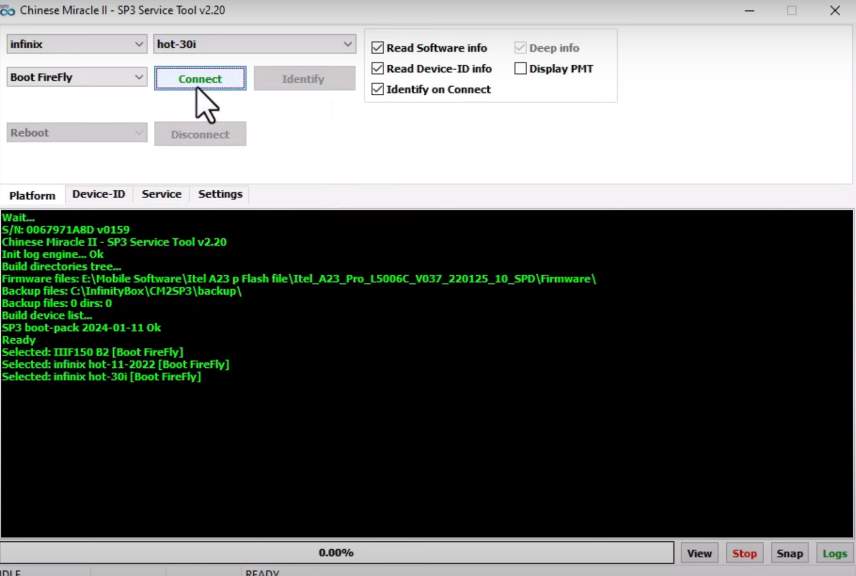Image resolution: width=856 pixels, height=576 pixels.
Task: Click the red Stop button
Action: (x=744, y=553)
